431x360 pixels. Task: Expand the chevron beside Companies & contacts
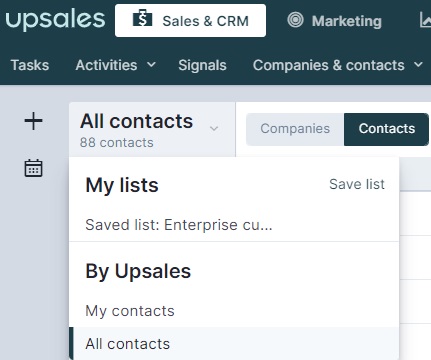tap(418, 65)
